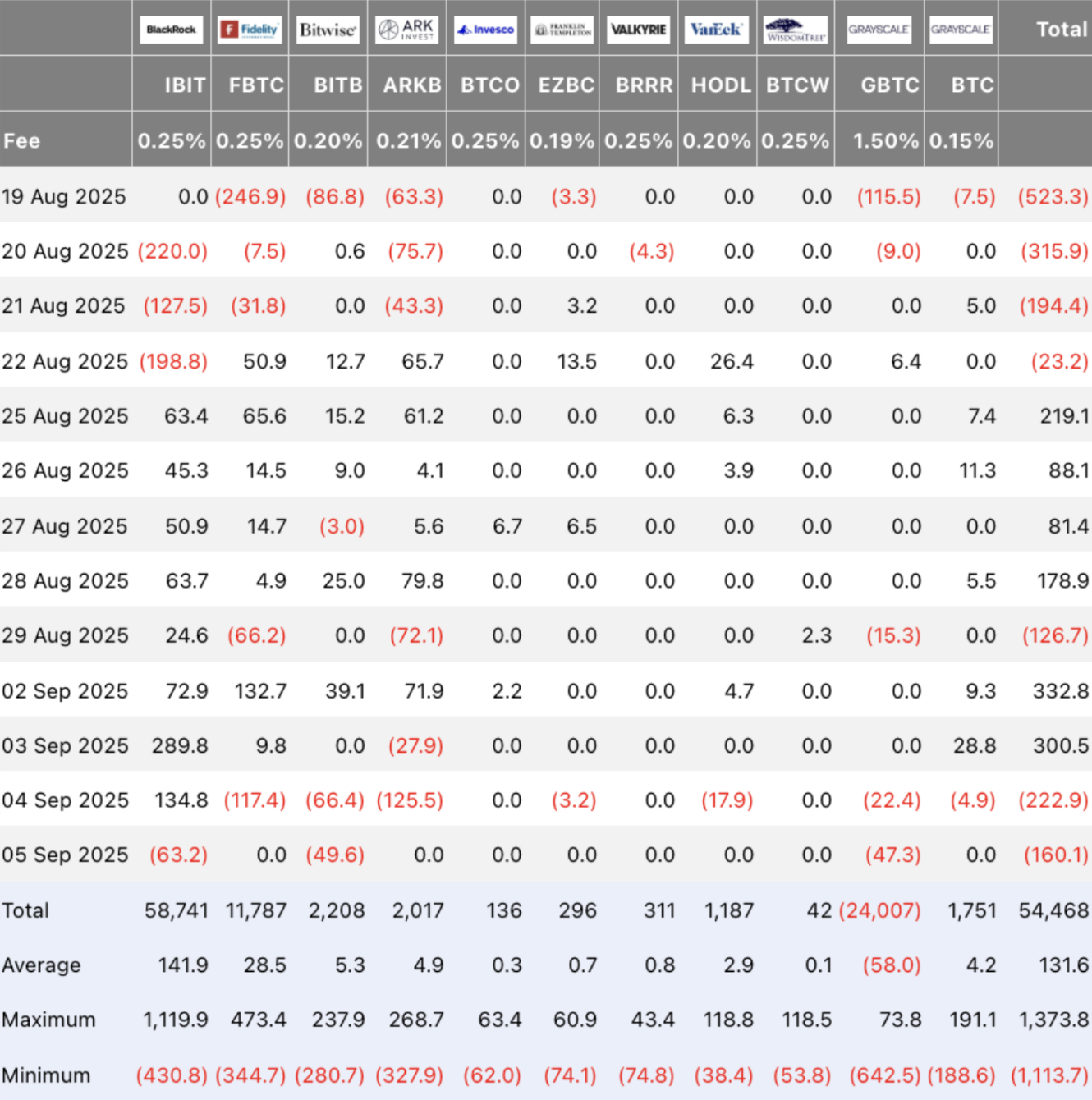Image resolution: width=1092 pixels, height=1100 pixels.
Task: Select the IBIT column header
Action: coord(185,85)
